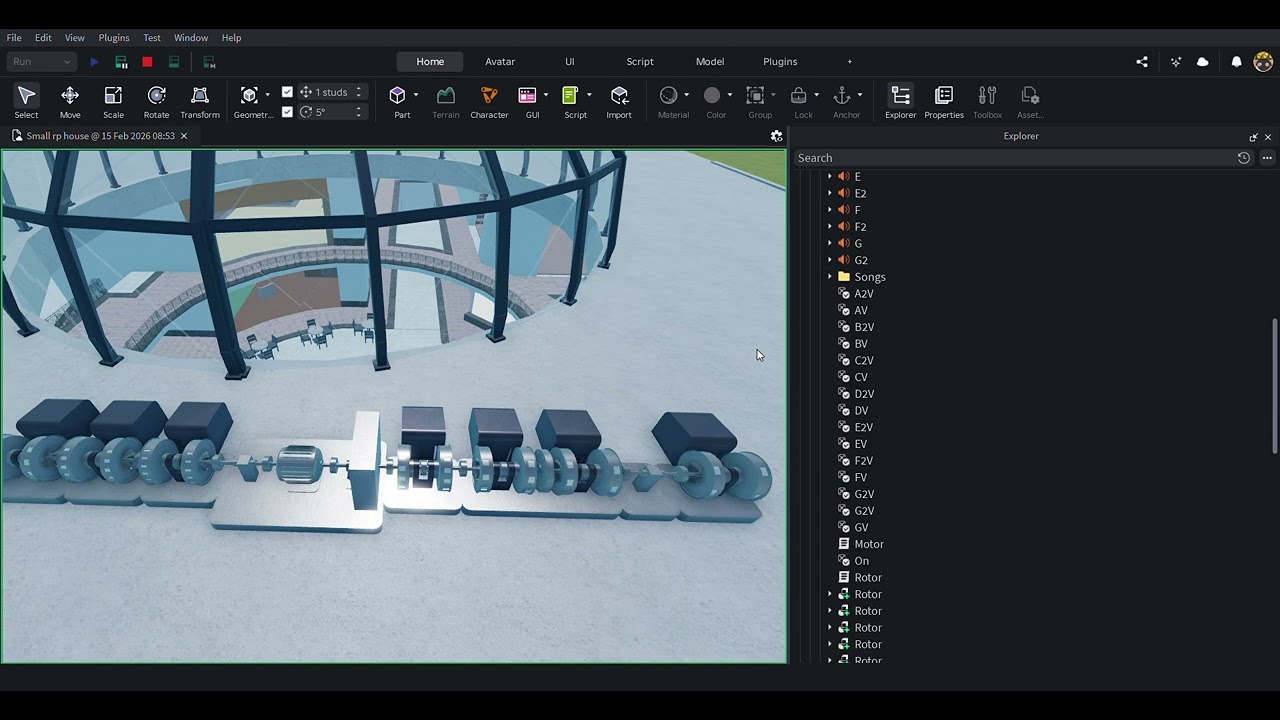The height and width of the screenshot is (720, 1280).
Task: Switch to the Avatar tab
Action: tap(500, 62)
